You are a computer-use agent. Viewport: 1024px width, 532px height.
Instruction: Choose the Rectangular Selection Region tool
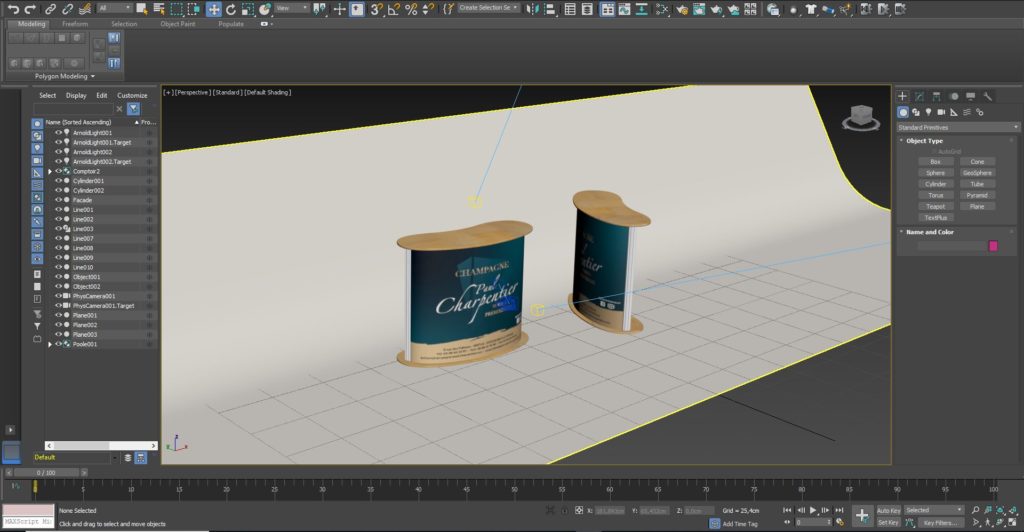pos(176,9)
